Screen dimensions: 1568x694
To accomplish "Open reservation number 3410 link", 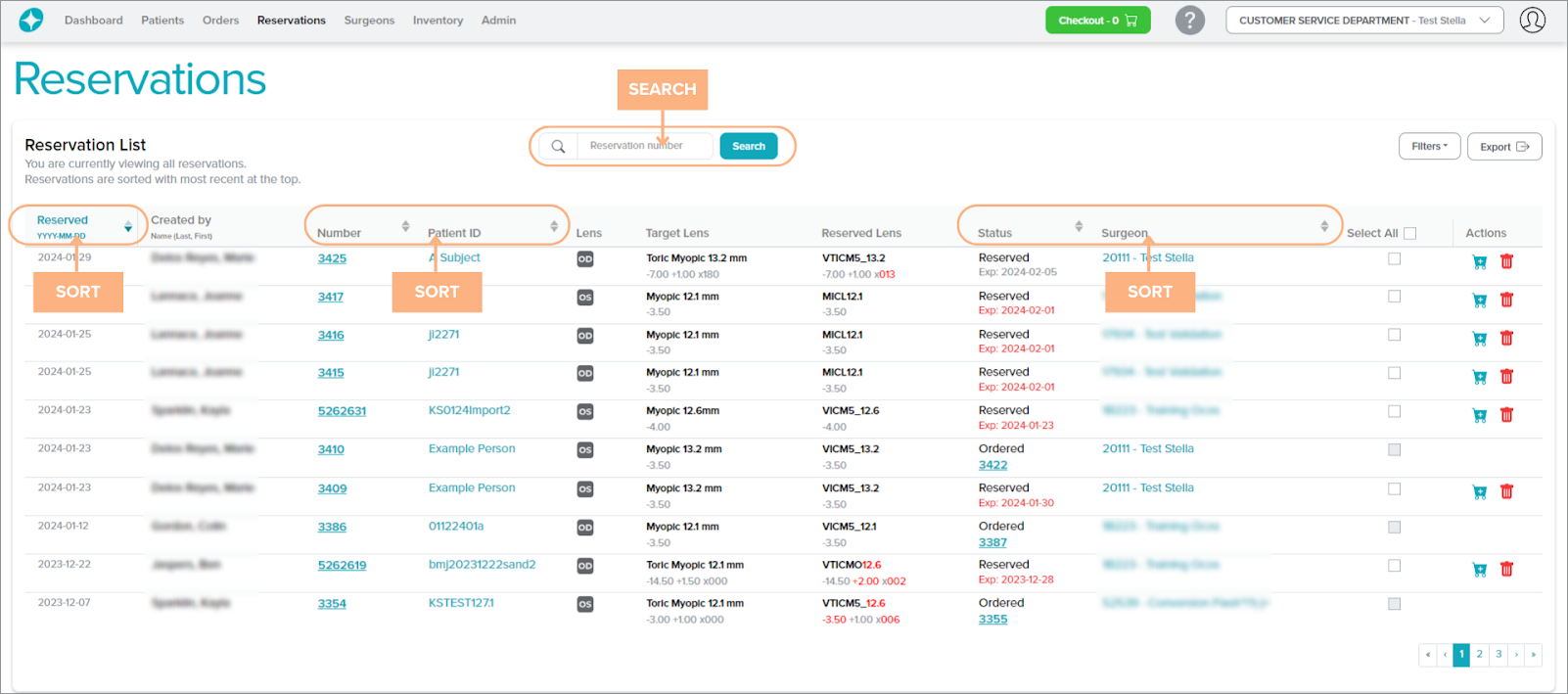I will [331, 450].
